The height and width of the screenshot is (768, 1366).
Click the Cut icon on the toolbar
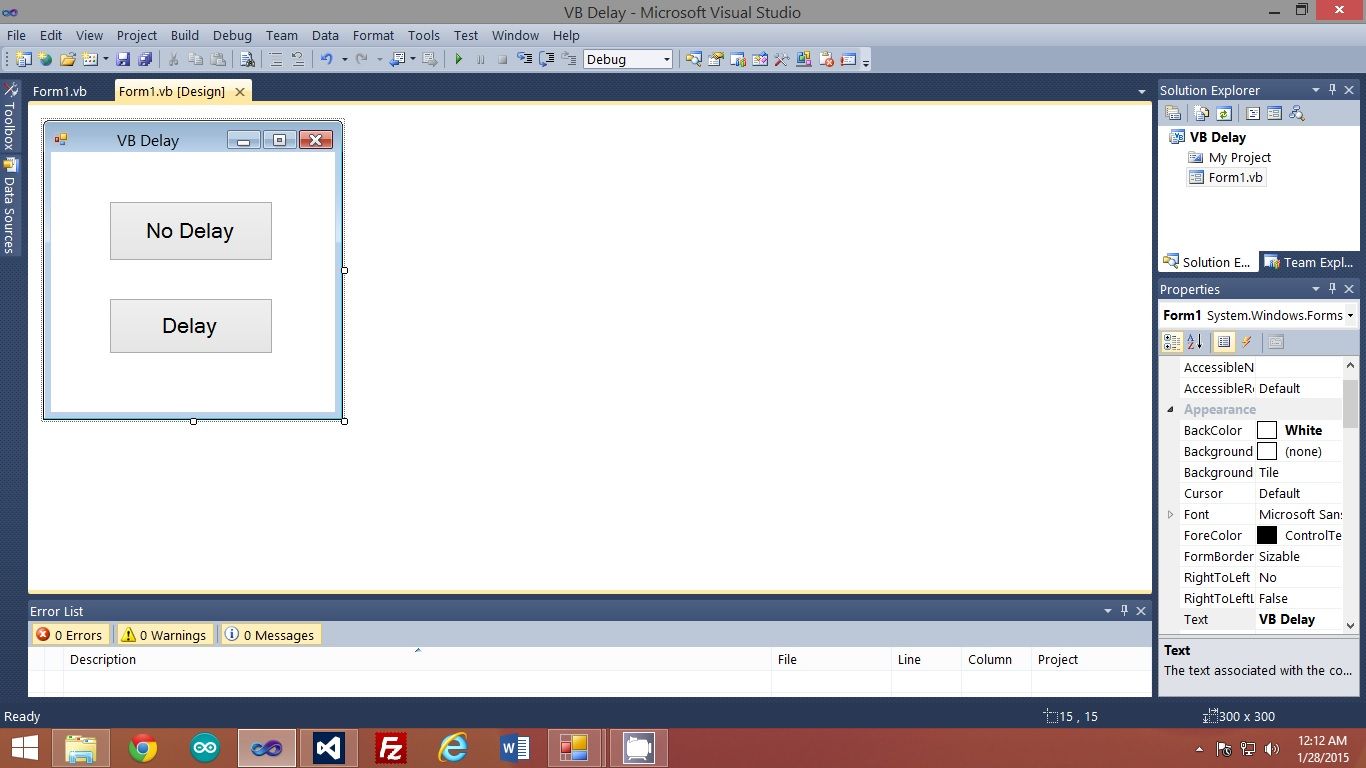tap(172, 59)
